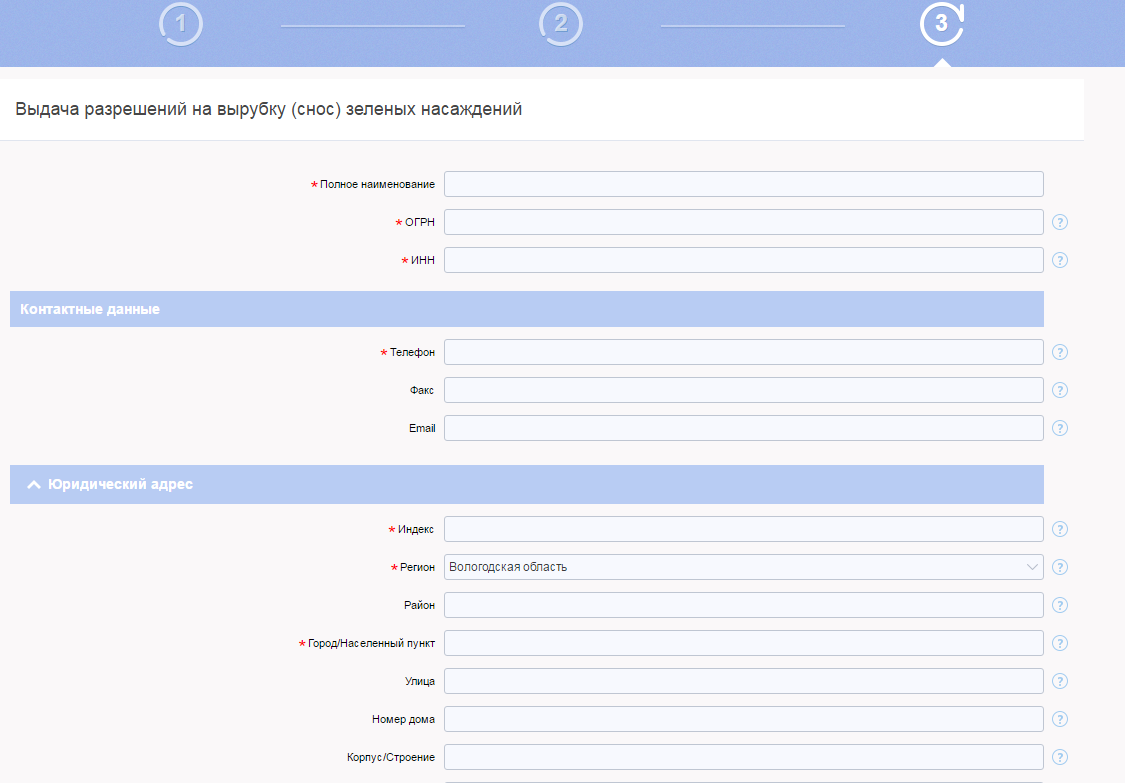Viewport: 1125px width, 783px height.
Task: Collapse the Юридический адрес section
Action: coord(34,484)
